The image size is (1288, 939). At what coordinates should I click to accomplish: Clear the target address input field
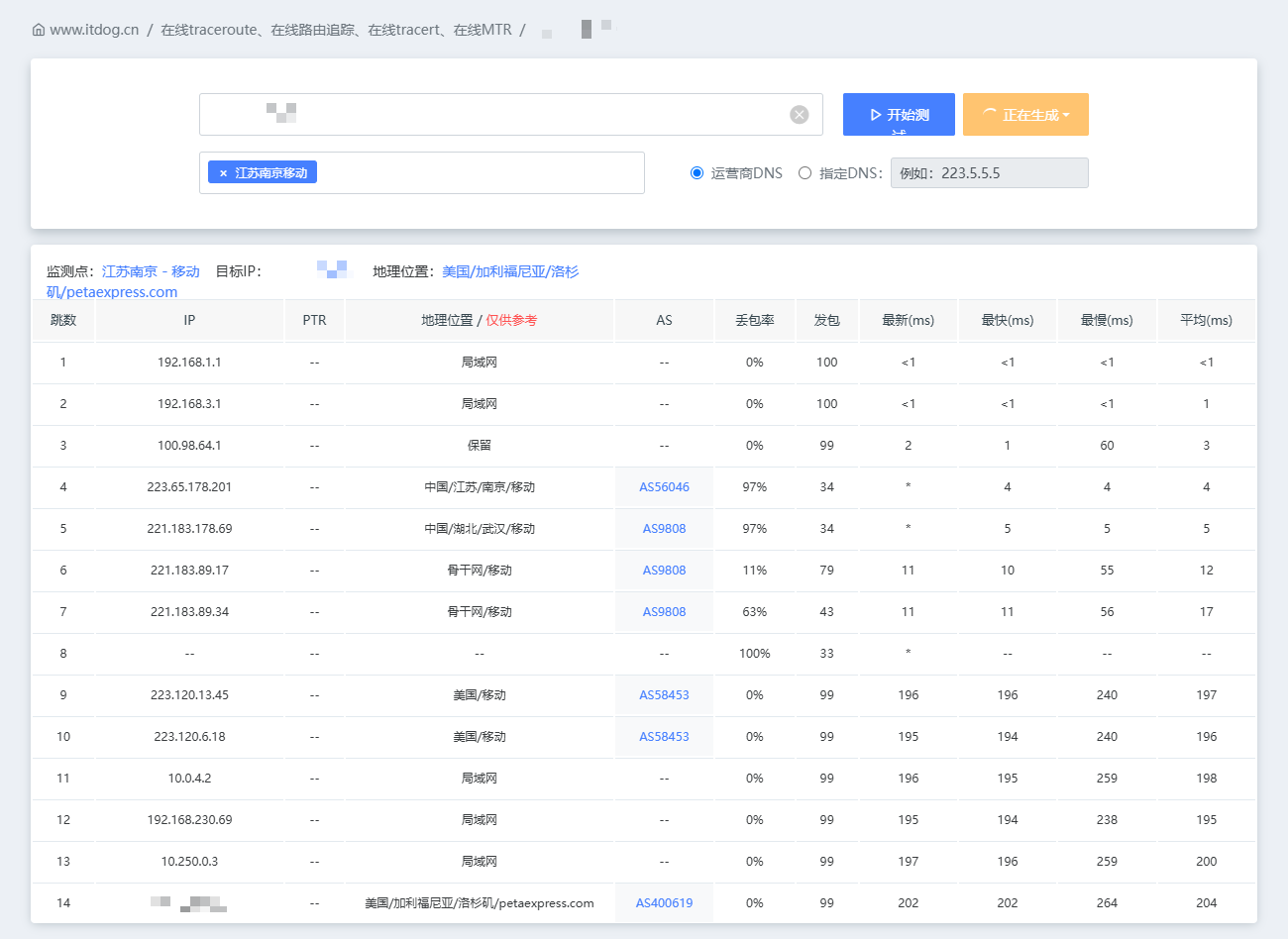(799, 115)
